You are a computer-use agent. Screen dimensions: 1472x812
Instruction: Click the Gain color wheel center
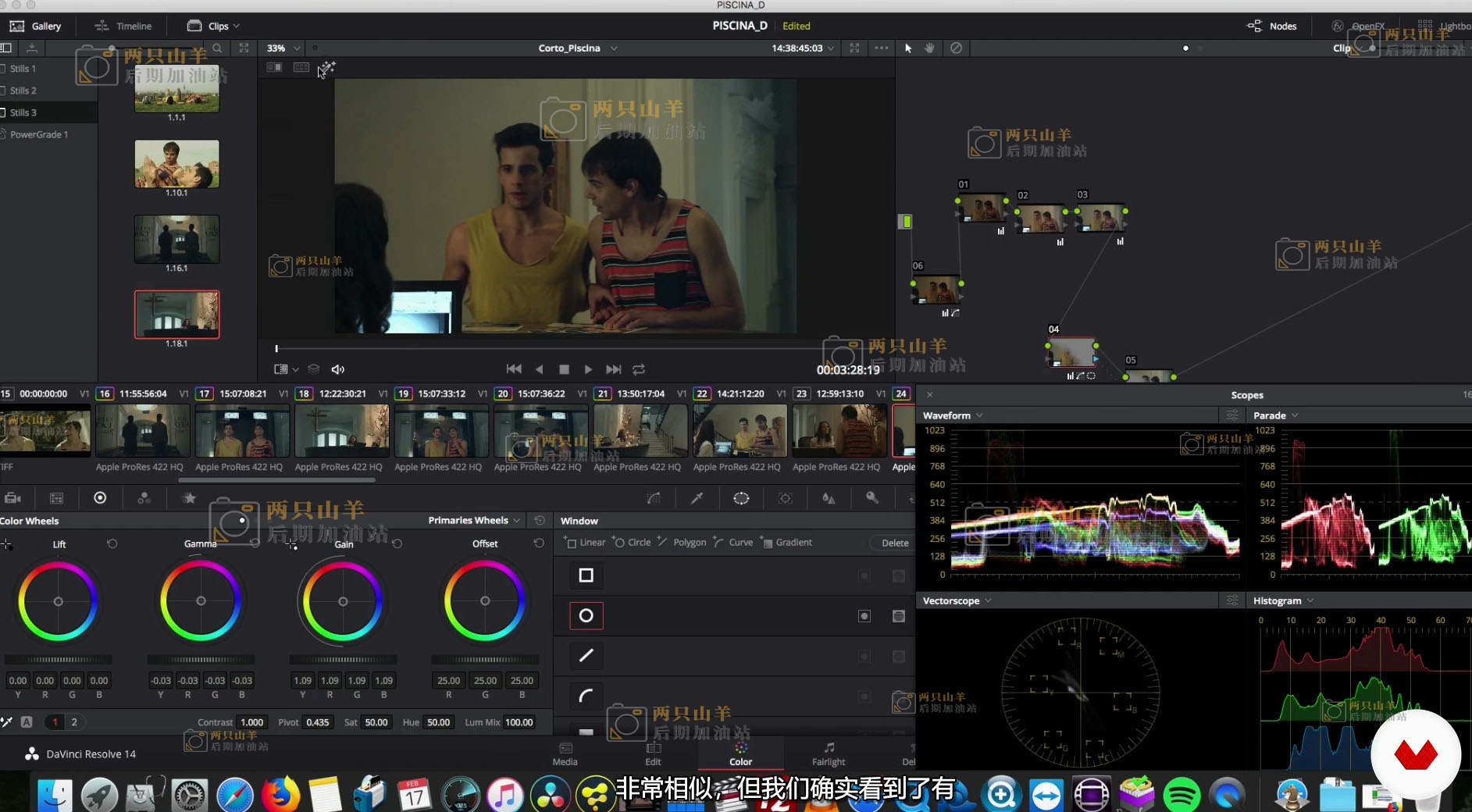(x=343, y=601)
